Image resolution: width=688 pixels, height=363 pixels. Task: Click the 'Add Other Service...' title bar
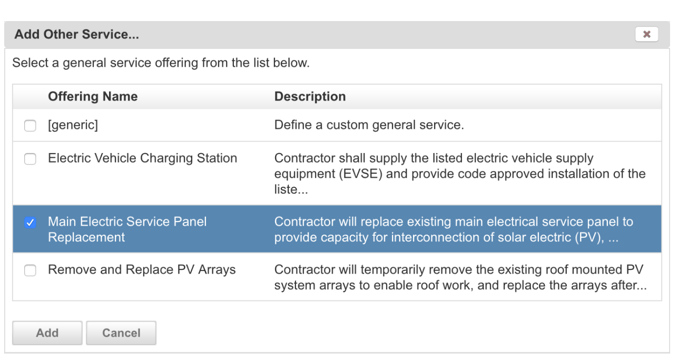[337, 34]
